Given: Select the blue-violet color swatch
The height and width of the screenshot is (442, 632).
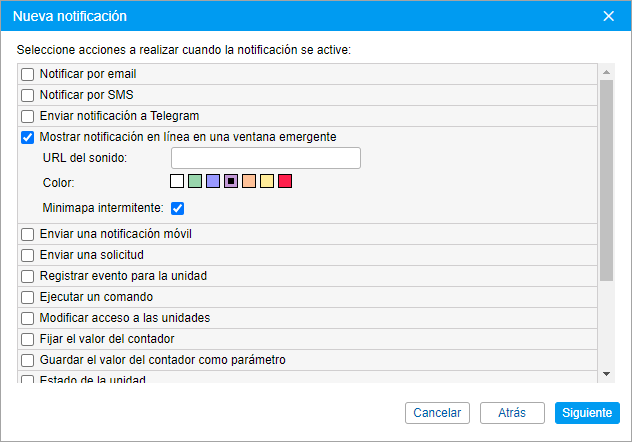Looking at the screenshot, I should [x=213, y=181].
